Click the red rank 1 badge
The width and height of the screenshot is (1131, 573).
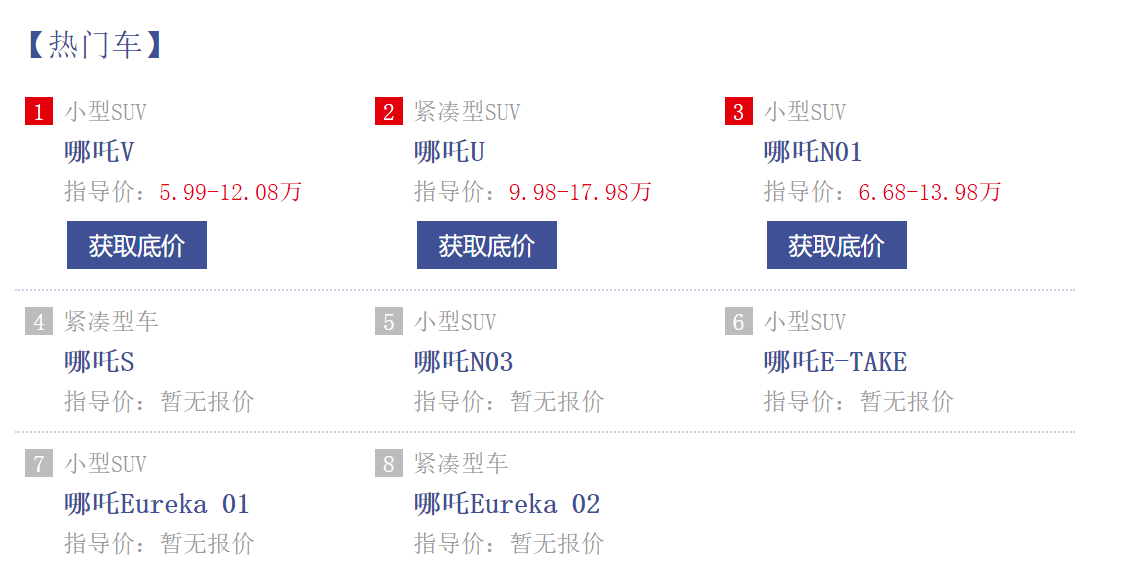tap(39, 111)
